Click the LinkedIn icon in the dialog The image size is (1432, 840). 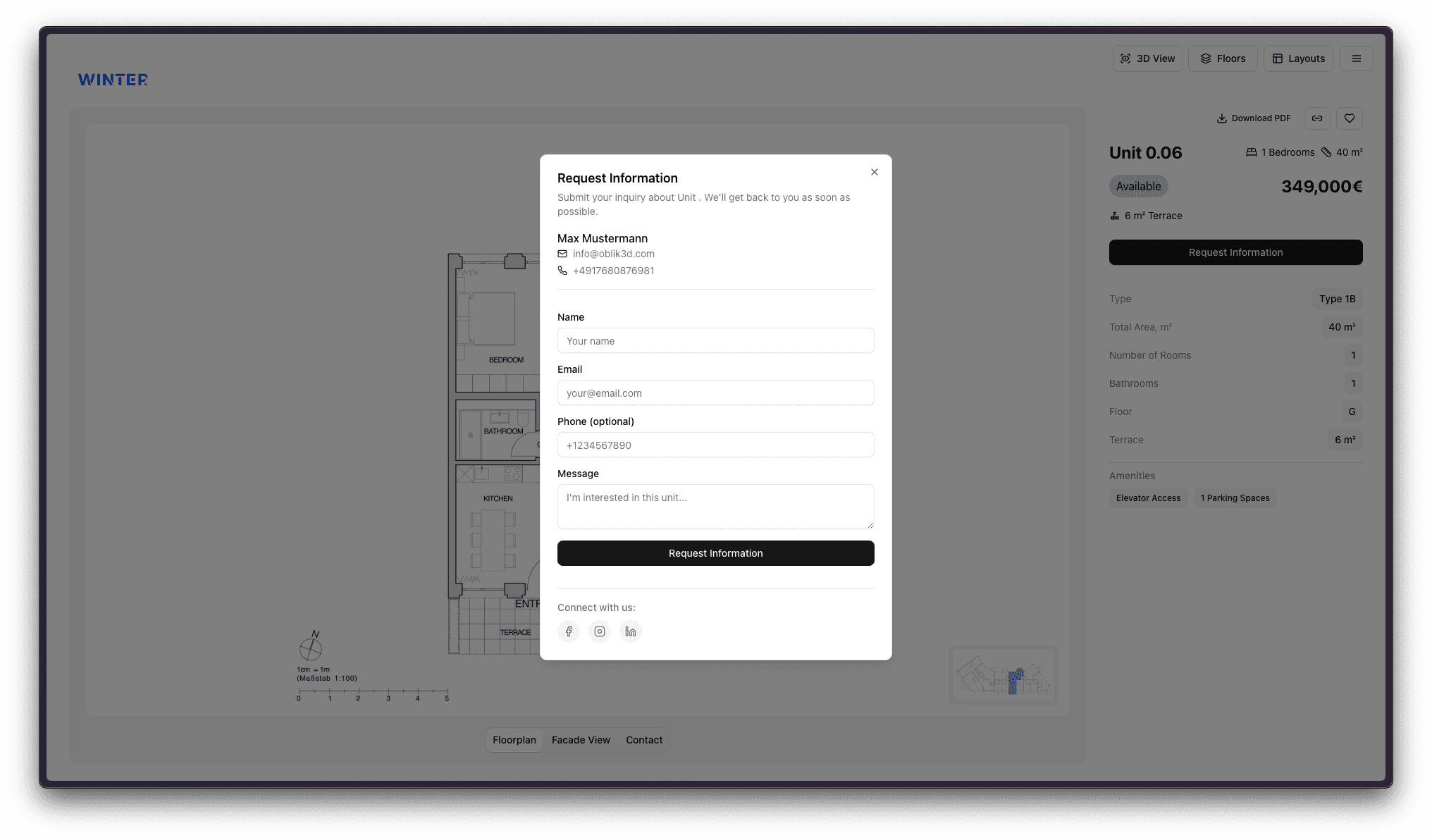pos(631,631)
